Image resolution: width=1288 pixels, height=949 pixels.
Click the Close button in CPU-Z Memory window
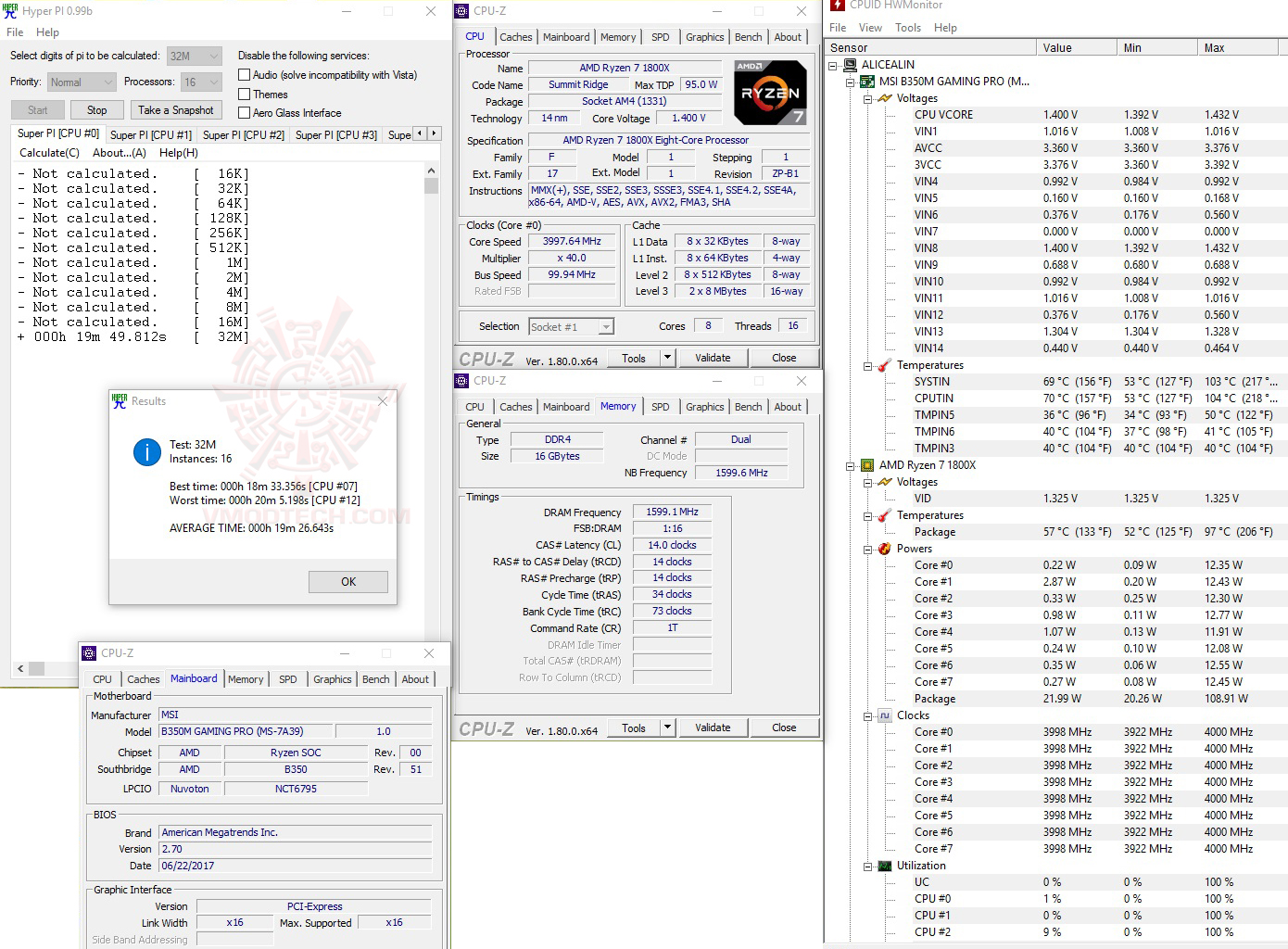(x=784, y=728)
